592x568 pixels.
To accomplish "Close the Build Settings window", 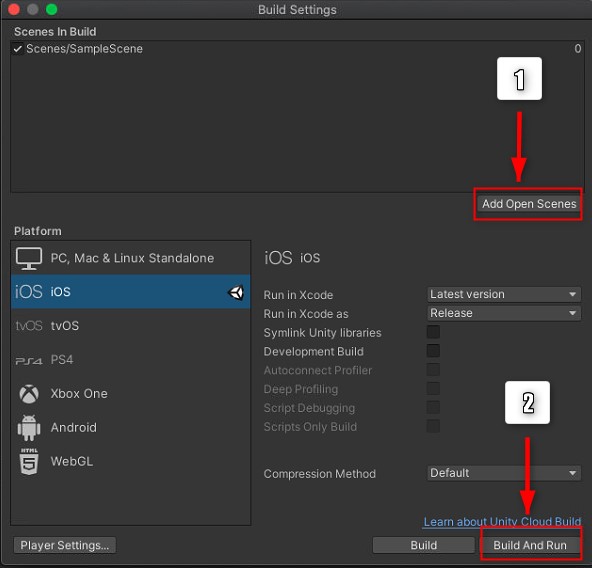I will (14, 9).
